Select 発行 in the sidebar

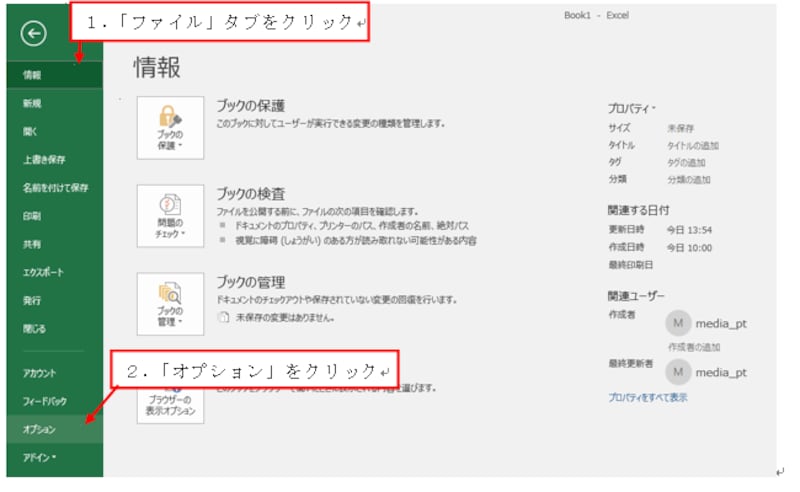click(55, 300)
